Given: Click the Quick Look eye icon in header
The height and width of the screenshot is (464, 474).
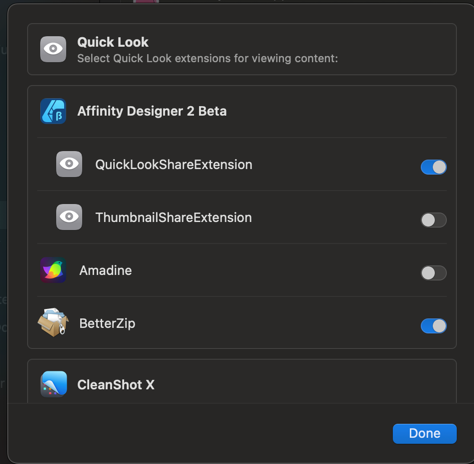Looking at the screenshot, I should click(x=53, y=49).
